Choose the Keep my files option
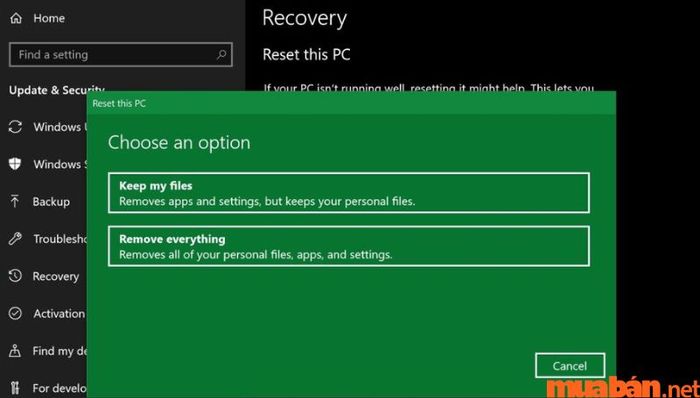Viewport: 700px width, 398px height. click(x=349, y=193)
